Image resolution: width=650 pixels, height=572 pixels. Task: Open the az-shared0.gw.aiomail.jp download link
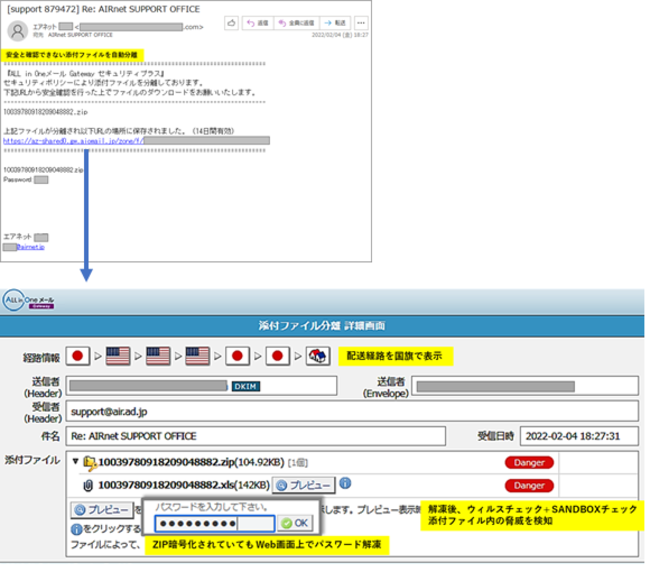(x=74, y=141)
